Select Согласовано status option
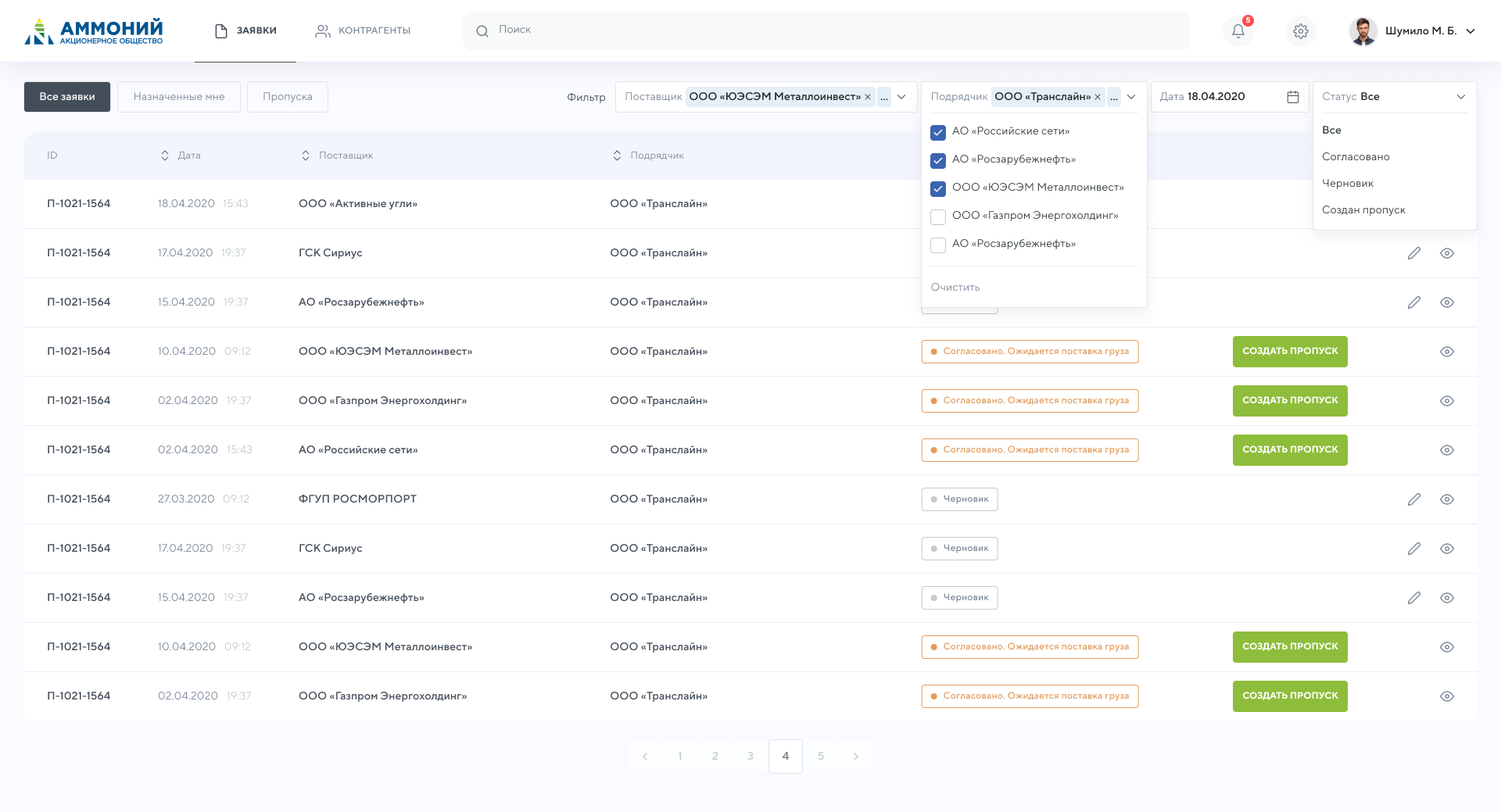This screenshot has height=812, width=1501. (1356, 157)
